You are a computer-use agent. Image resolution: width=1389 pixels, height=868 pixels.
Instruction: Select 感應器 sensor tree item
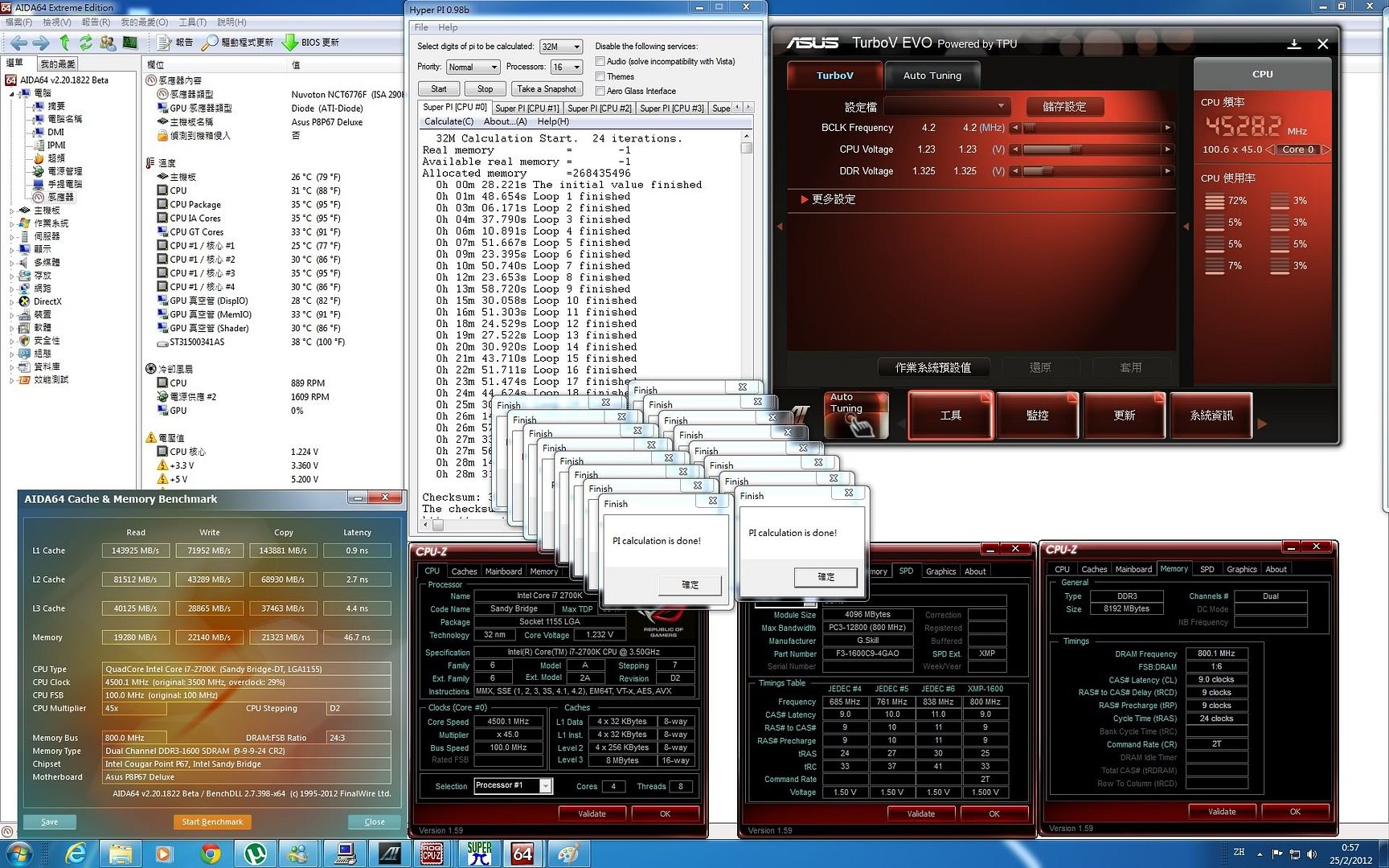(x=55, y=197)
